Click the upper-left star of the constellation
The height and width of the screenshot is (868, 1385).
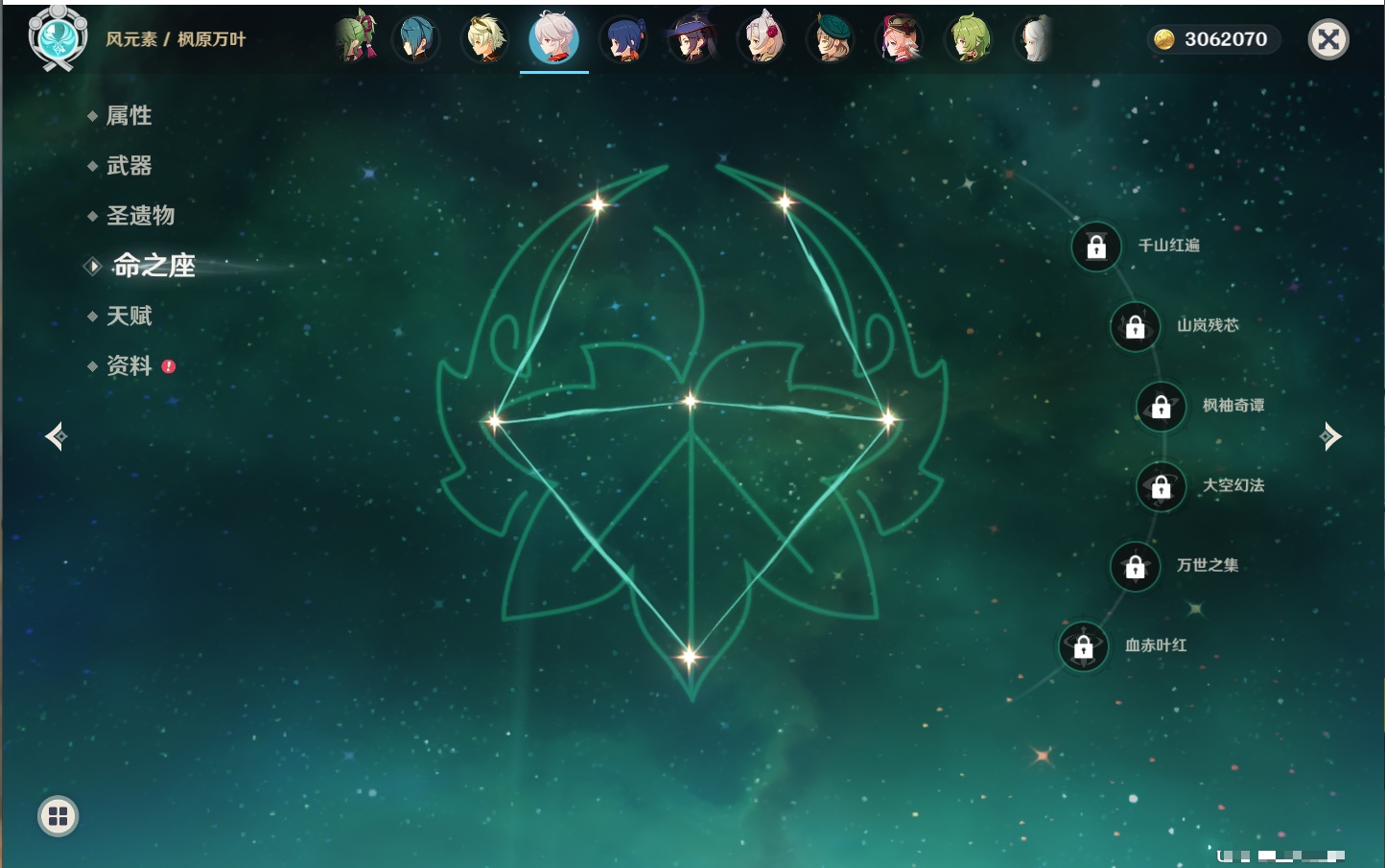pyautogui.click(x=598, y=203)
